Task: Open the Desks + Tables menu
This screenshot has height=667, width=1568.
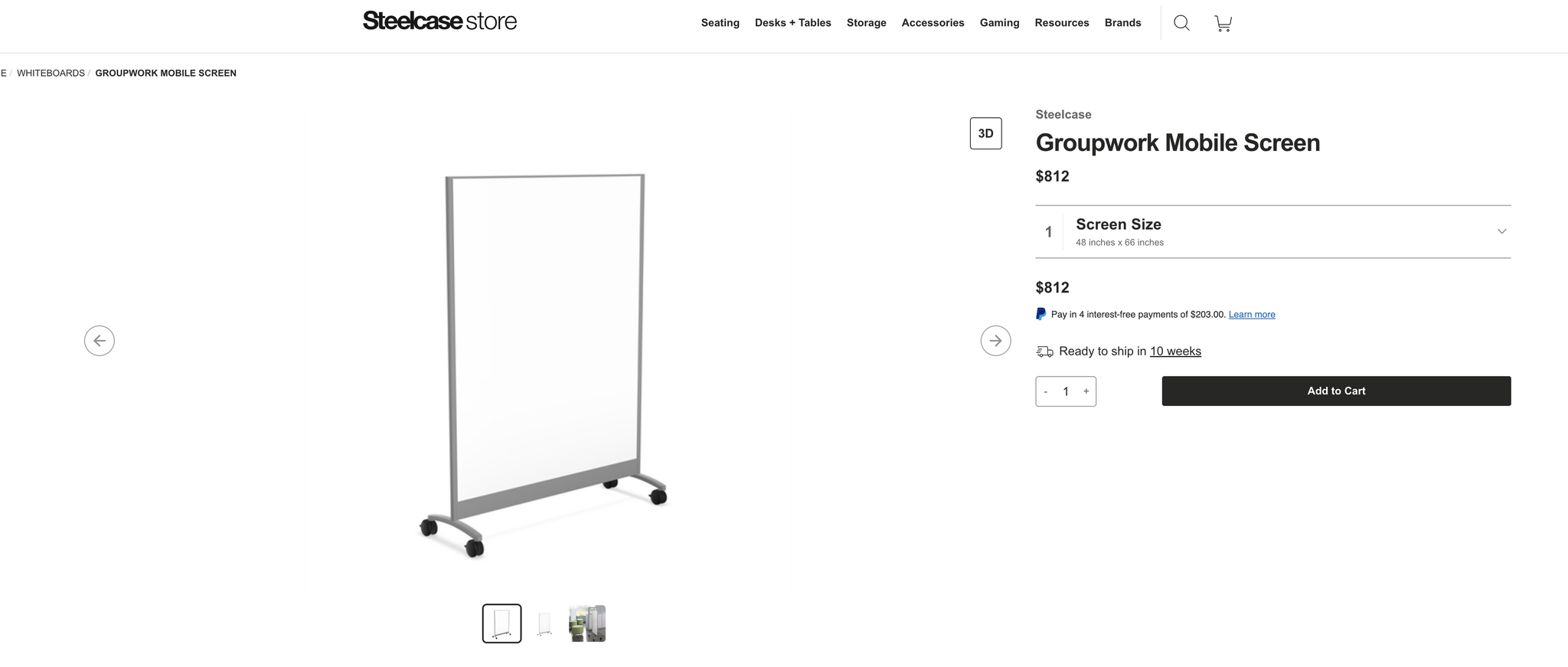Action: point(792,23)
